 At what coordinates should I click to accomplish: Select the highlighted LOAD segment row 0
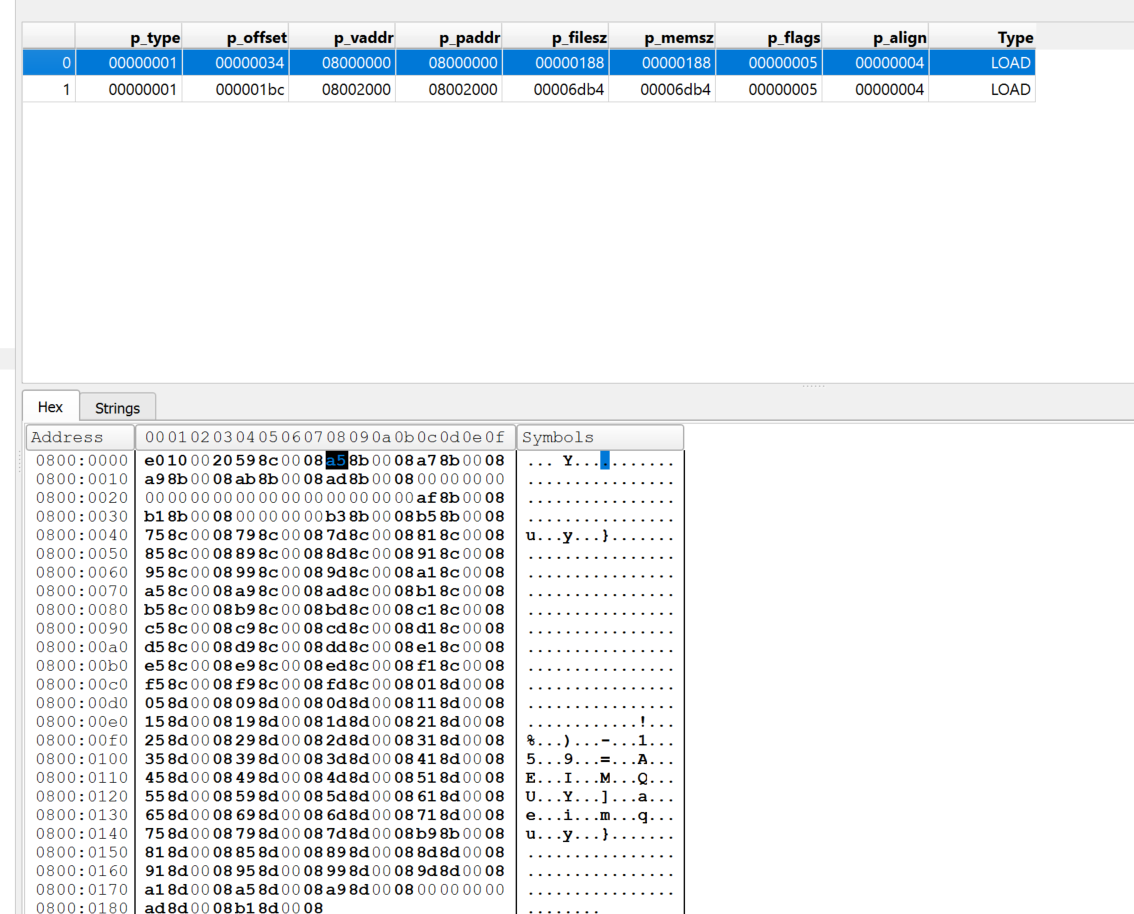coord(400,62)
